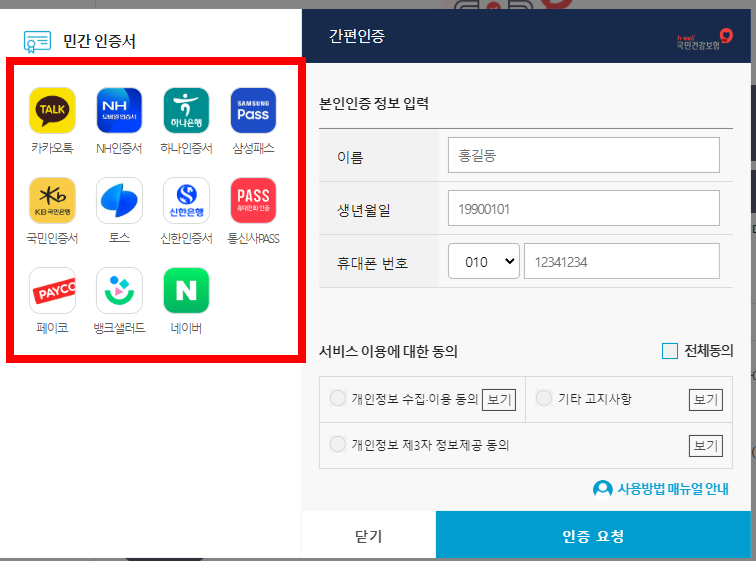
Task: Pick the Samsung Pass icon
Action: pos(253,110)
